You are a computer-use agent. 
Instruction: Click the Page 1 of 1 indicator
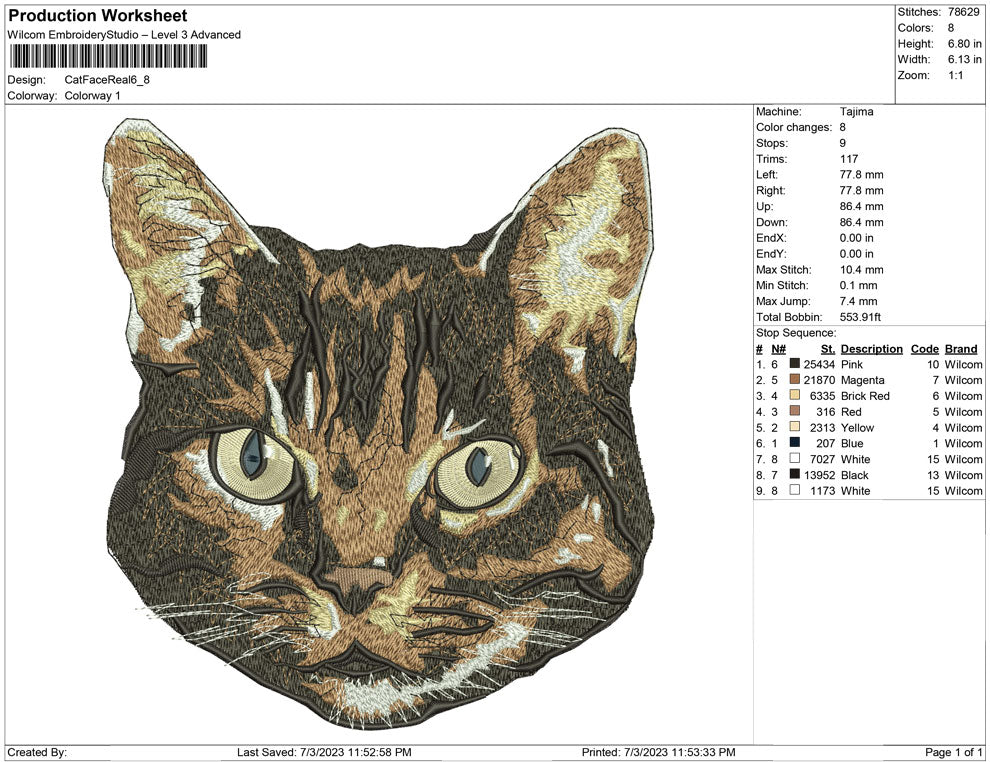(x=952, y=752)
